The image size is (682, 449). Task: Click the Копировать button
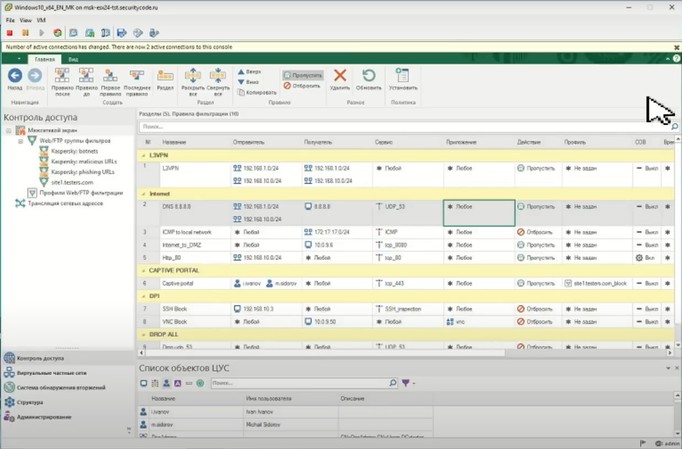[257, 92]
